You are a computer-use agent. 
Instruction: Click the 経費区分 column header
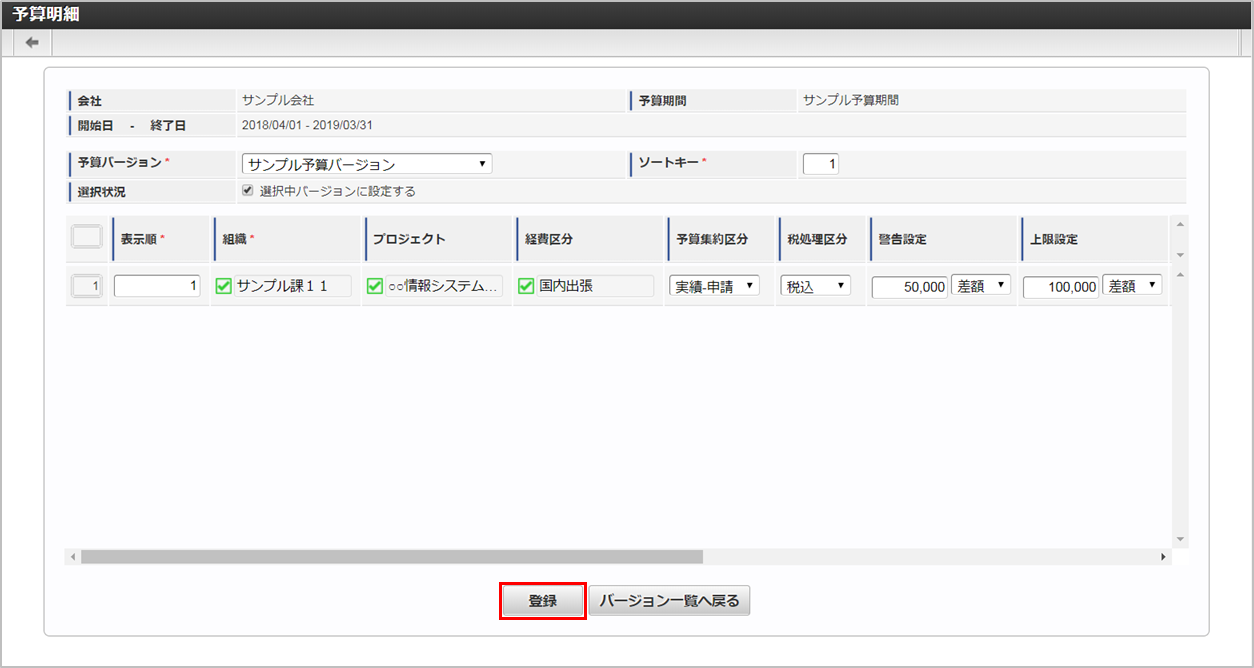coord(589,240)
